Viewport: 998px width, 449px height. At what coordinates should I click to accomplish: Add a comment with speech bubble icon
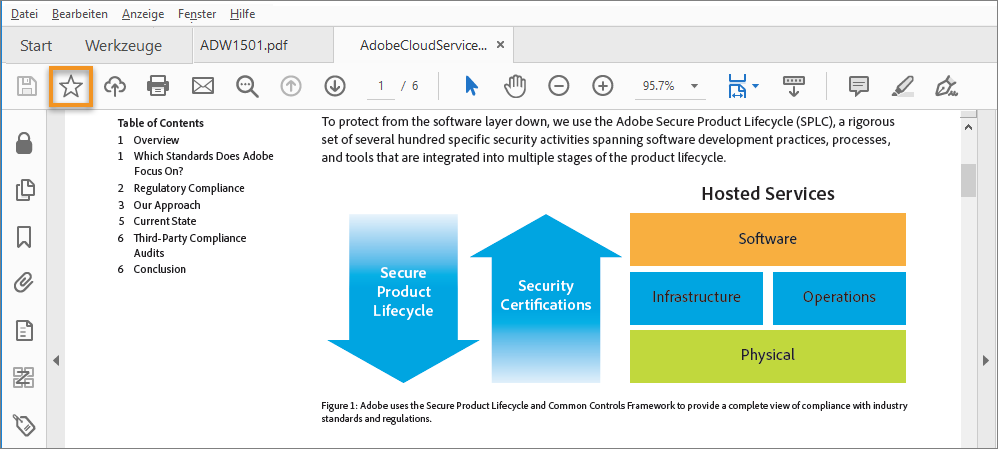pyautogui.click(x=859, y=86)
